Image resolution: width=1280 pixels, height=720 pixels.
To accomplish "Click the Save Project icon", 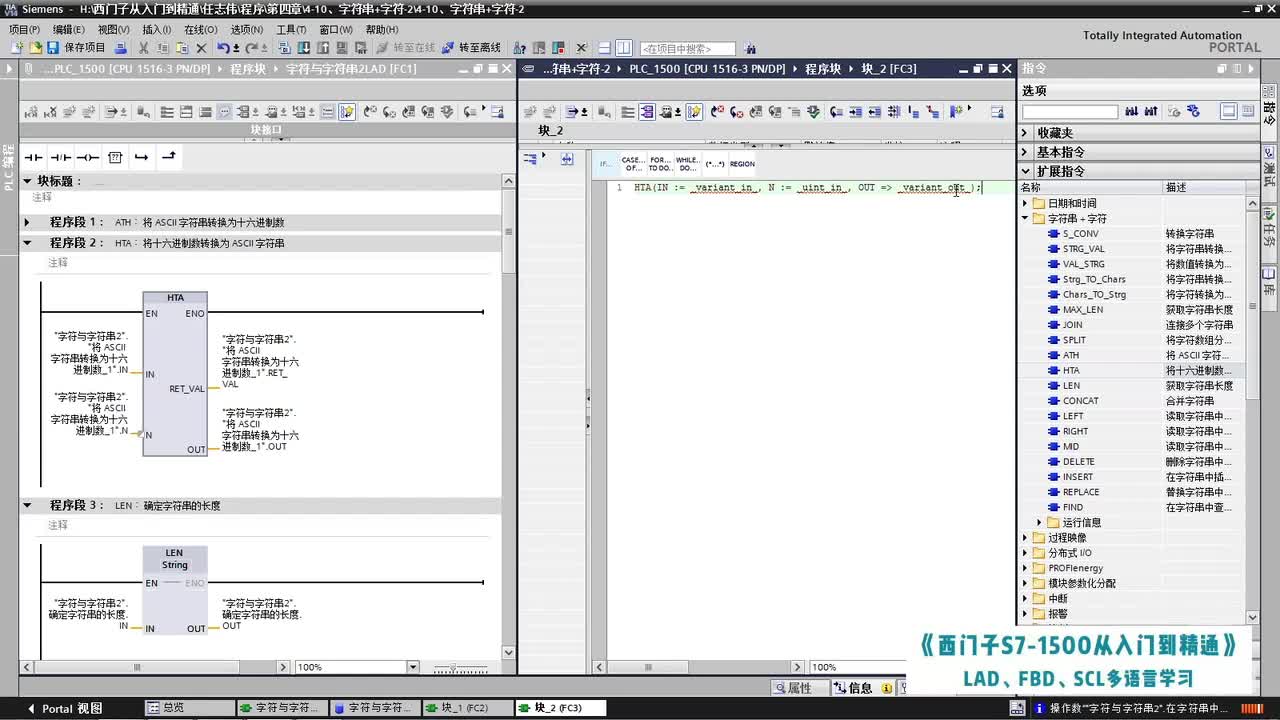I will coord(53,48).
